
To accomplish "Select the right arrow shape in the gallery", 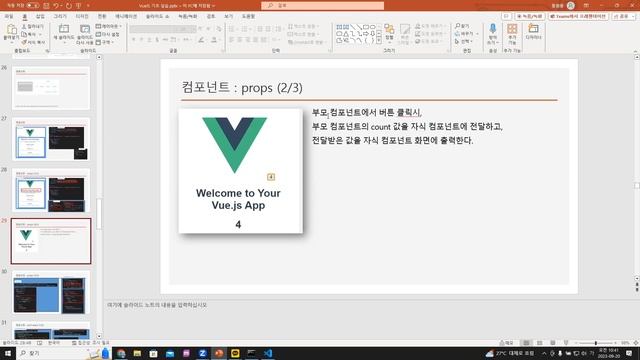I will (366, 33).
